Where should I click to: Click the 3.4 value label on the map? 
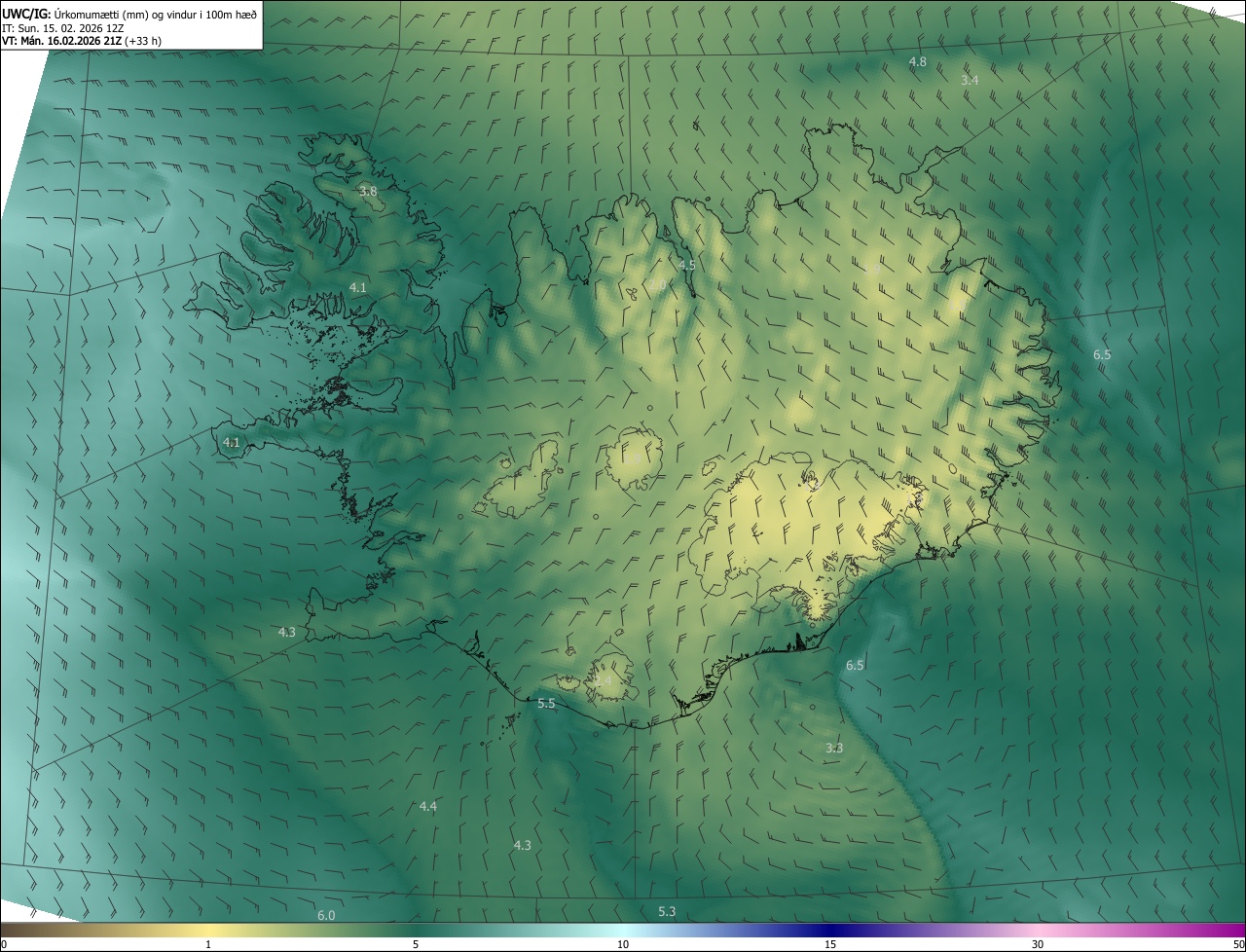tap(970, 80)
